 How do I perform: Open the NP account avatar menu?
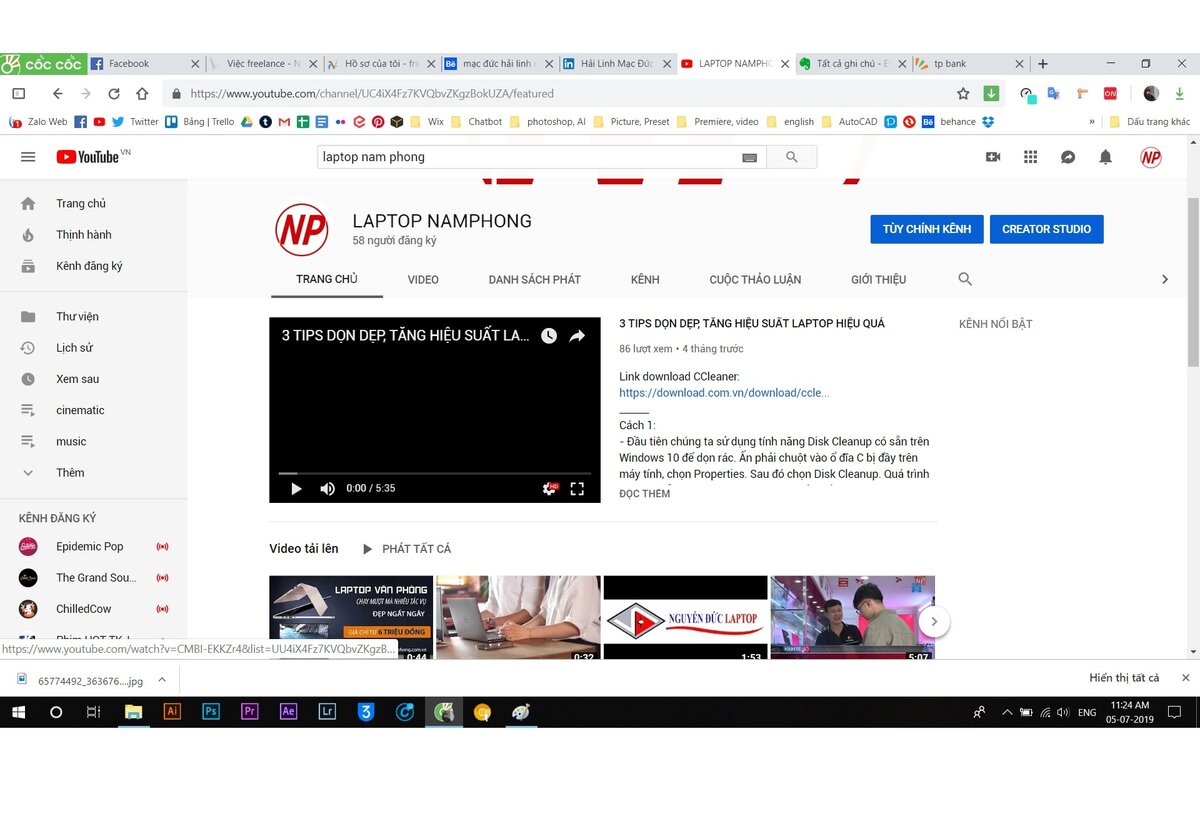[1151, 157]
